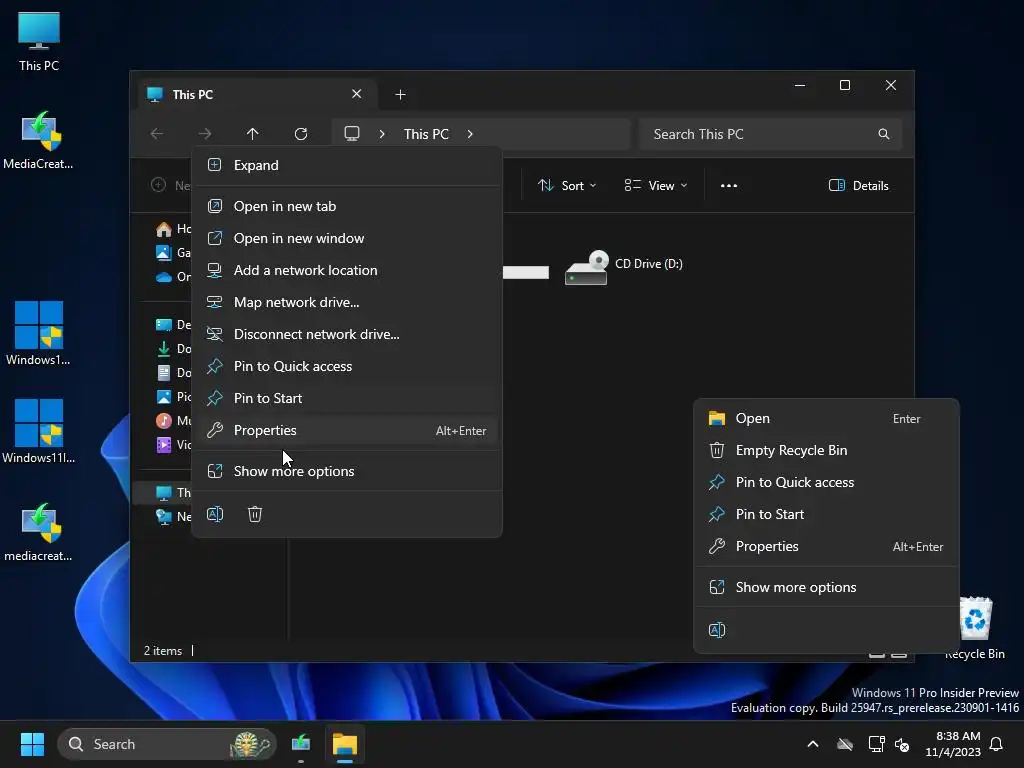Click the Videos item in navigation pane
Image resolution: width=1024 pixels, height=768 pixels.
[x=174, y=445]
